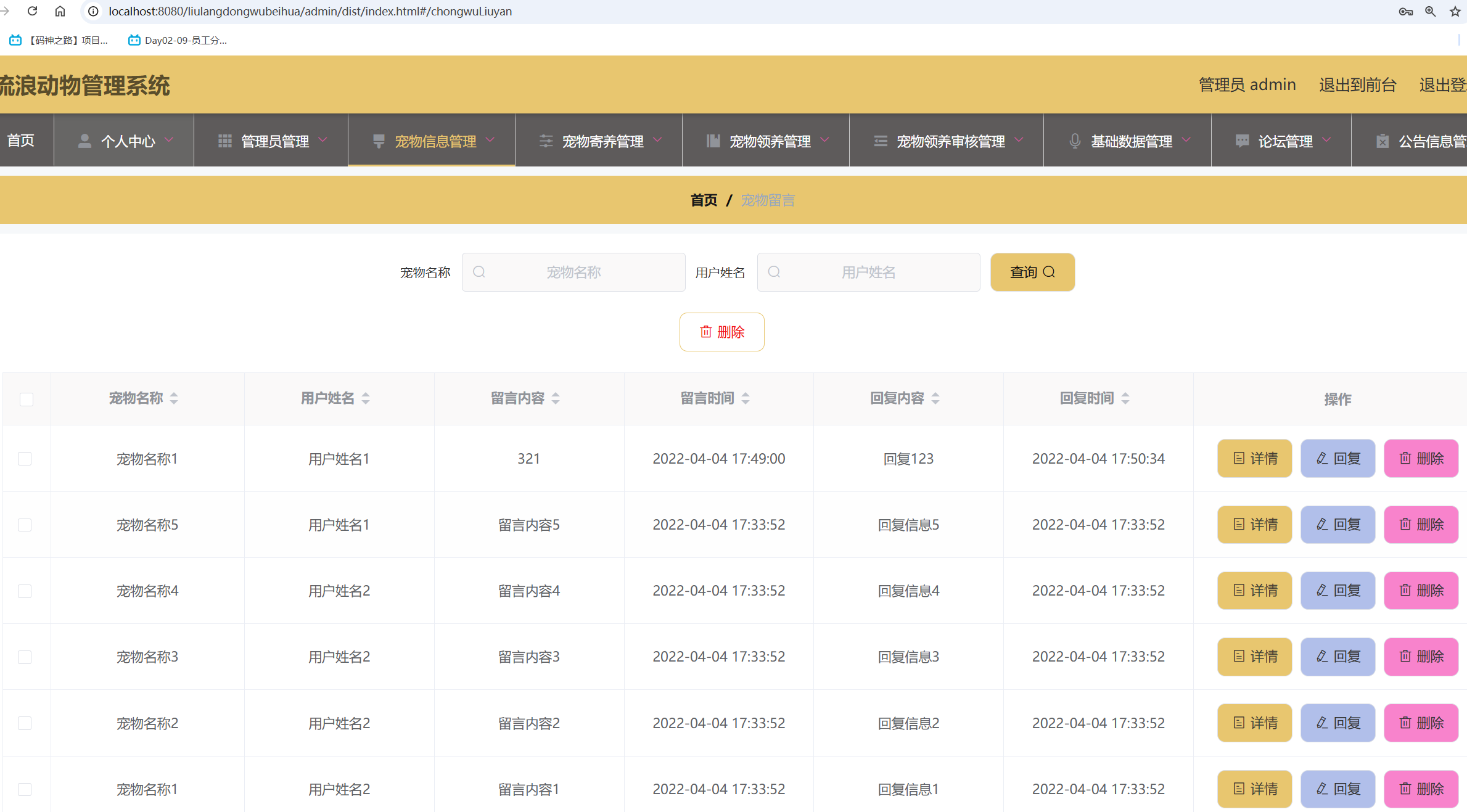
Task: Click the 查询 search button
Action: tap(1032, 272)
